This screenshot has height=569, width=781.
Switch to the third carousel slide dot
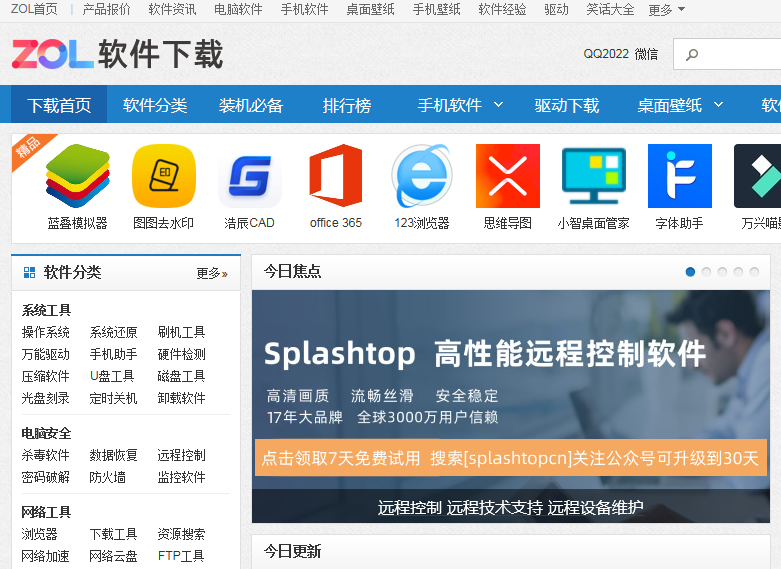pos(722,272)
